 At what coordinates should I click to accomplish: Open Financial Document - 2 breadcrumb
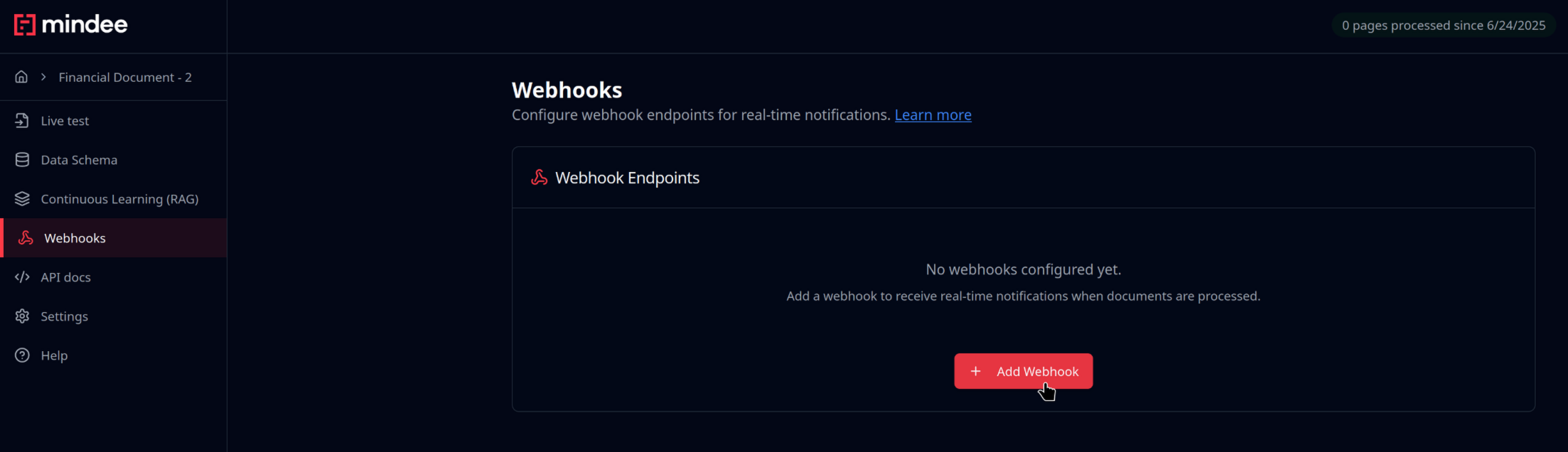125,77
